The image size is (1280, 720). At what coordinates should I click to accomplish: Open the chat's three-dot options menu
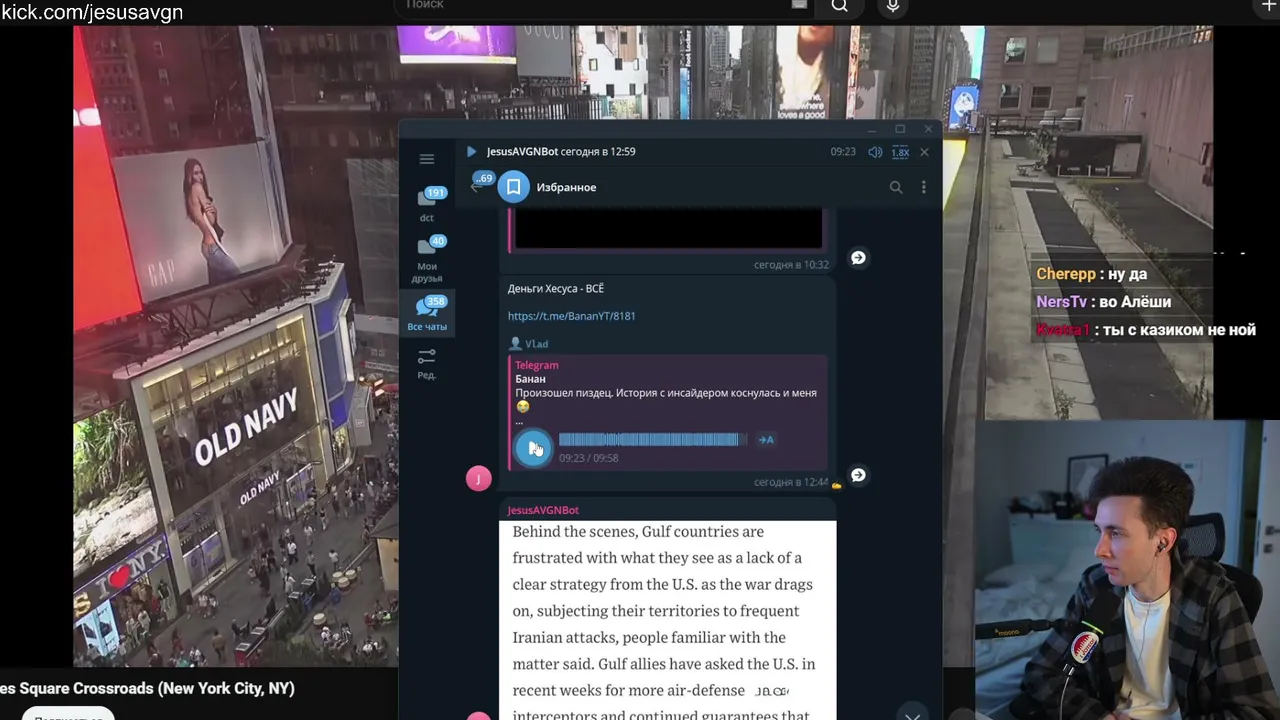(923, 187)
